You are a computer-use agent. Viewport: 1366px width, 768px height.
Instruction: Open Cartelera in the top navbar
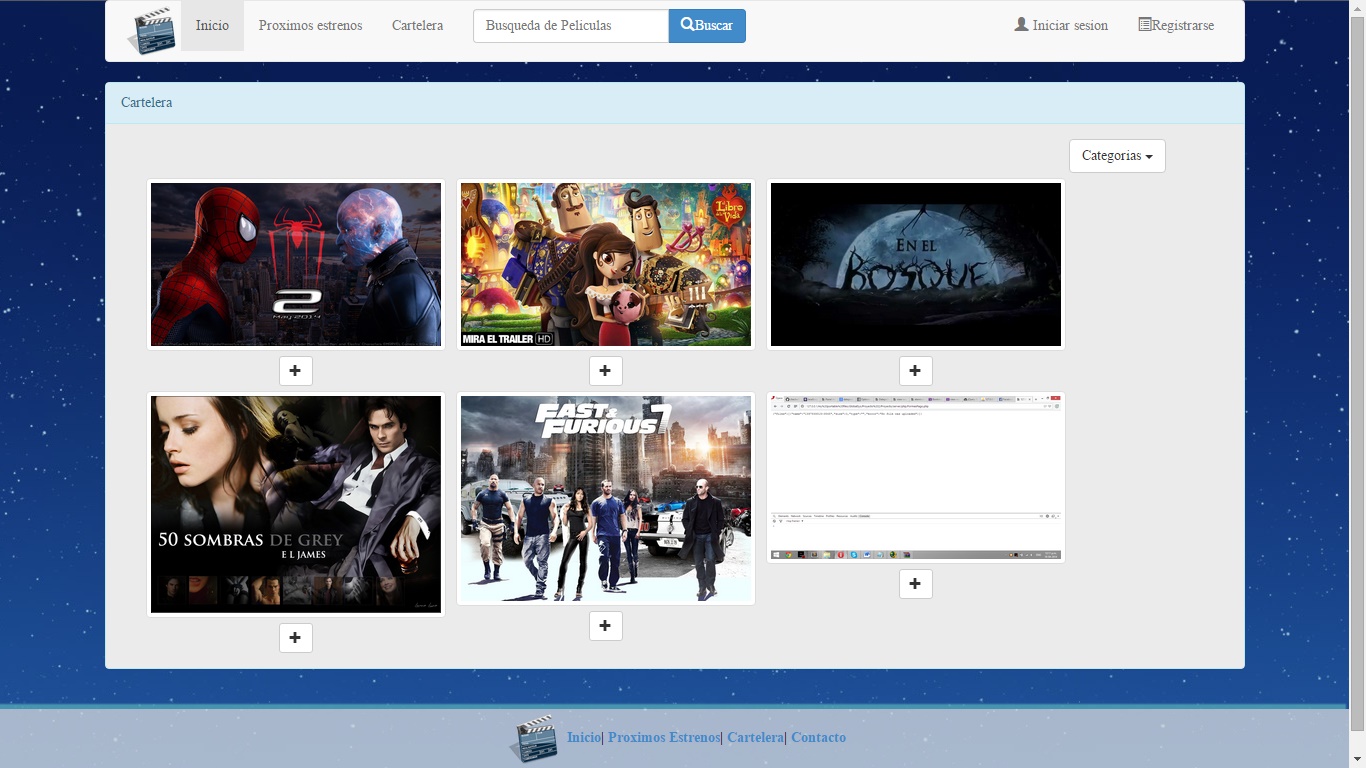click(418, 26)
